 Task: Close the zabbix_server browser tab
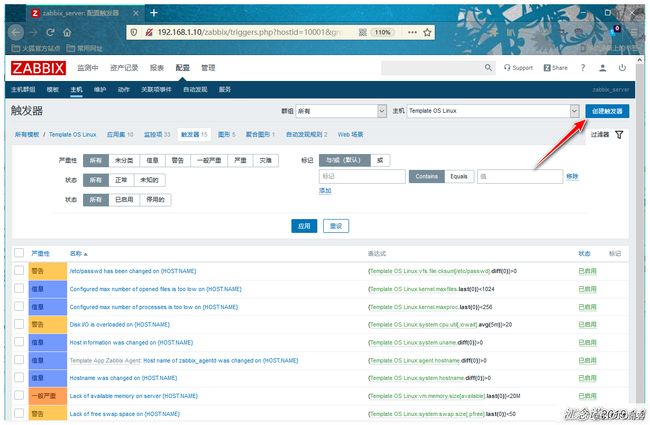coord(136,13)
